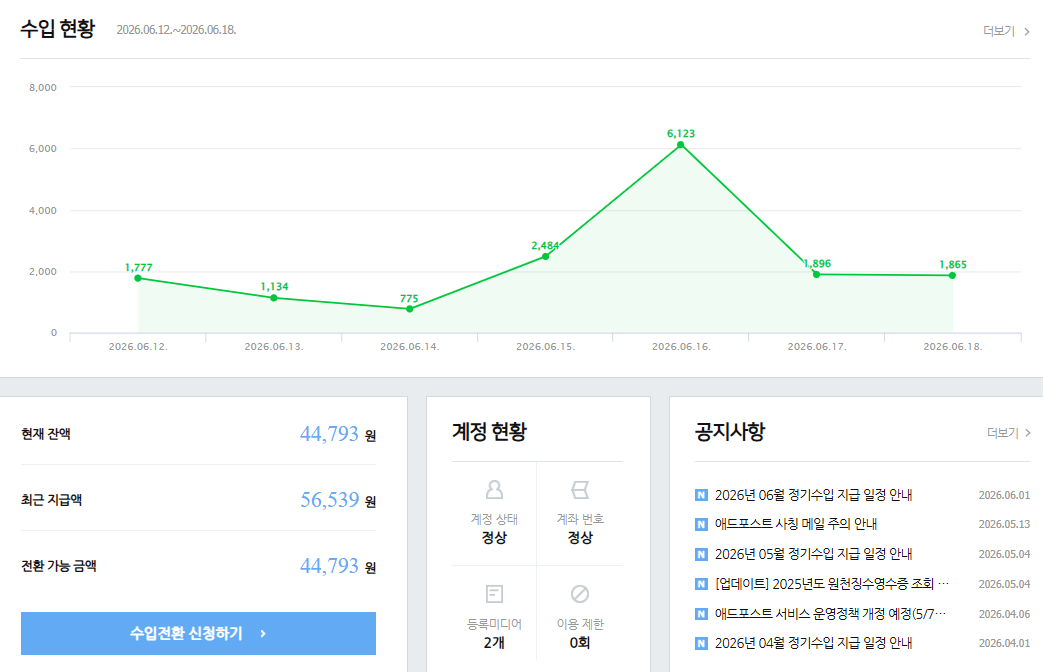Image resolution: width=1043 pixels, height=672 pixels.
Task: Click 현재 잔액 label
Action: (x=46, y=434)
